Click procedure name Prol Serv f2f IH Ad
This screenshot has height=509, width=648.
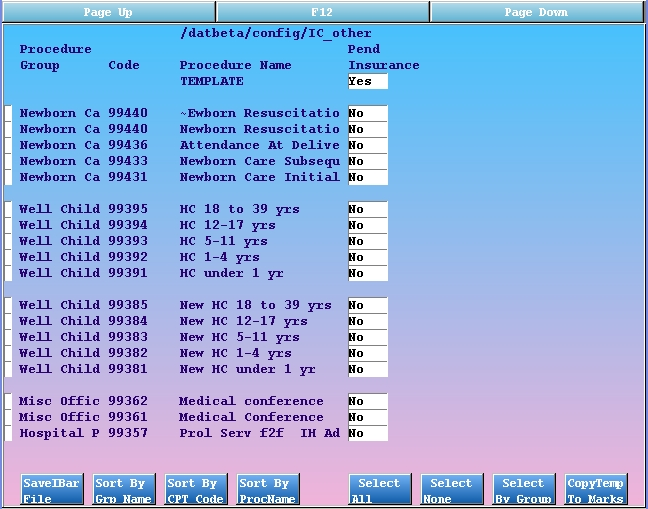coord(260,433)
